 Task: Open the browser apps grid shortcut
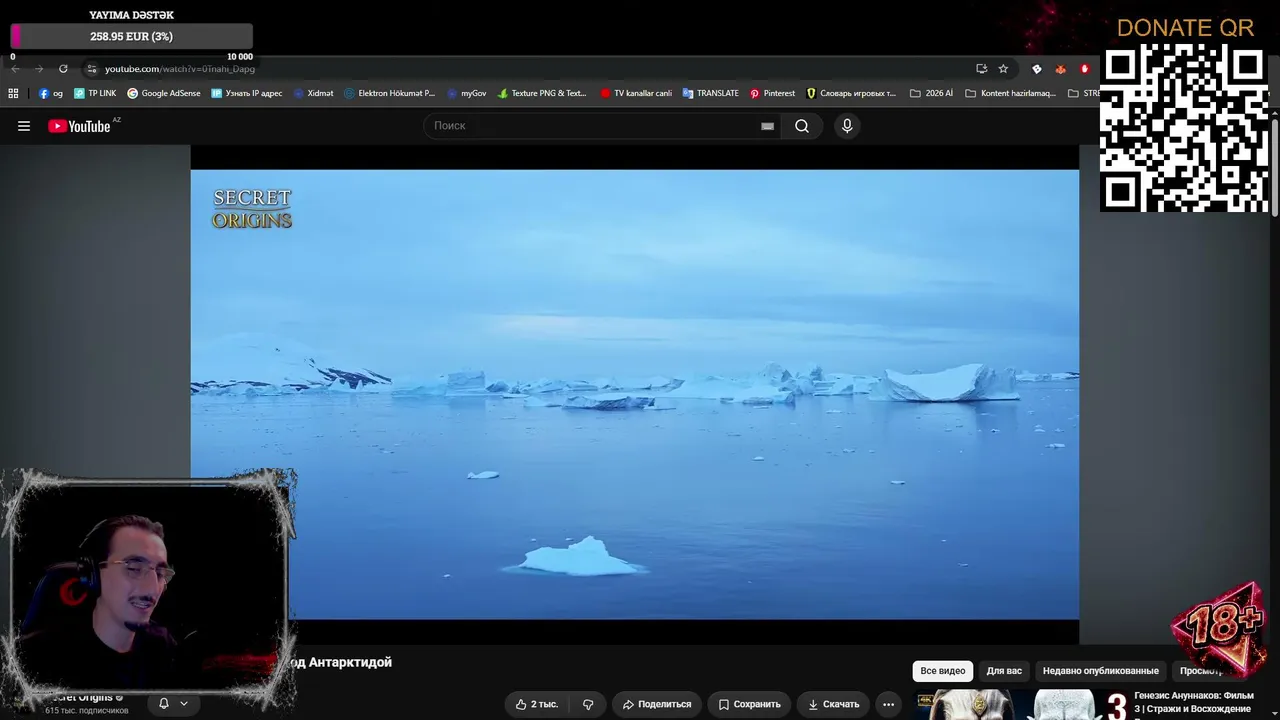(13, 93)
